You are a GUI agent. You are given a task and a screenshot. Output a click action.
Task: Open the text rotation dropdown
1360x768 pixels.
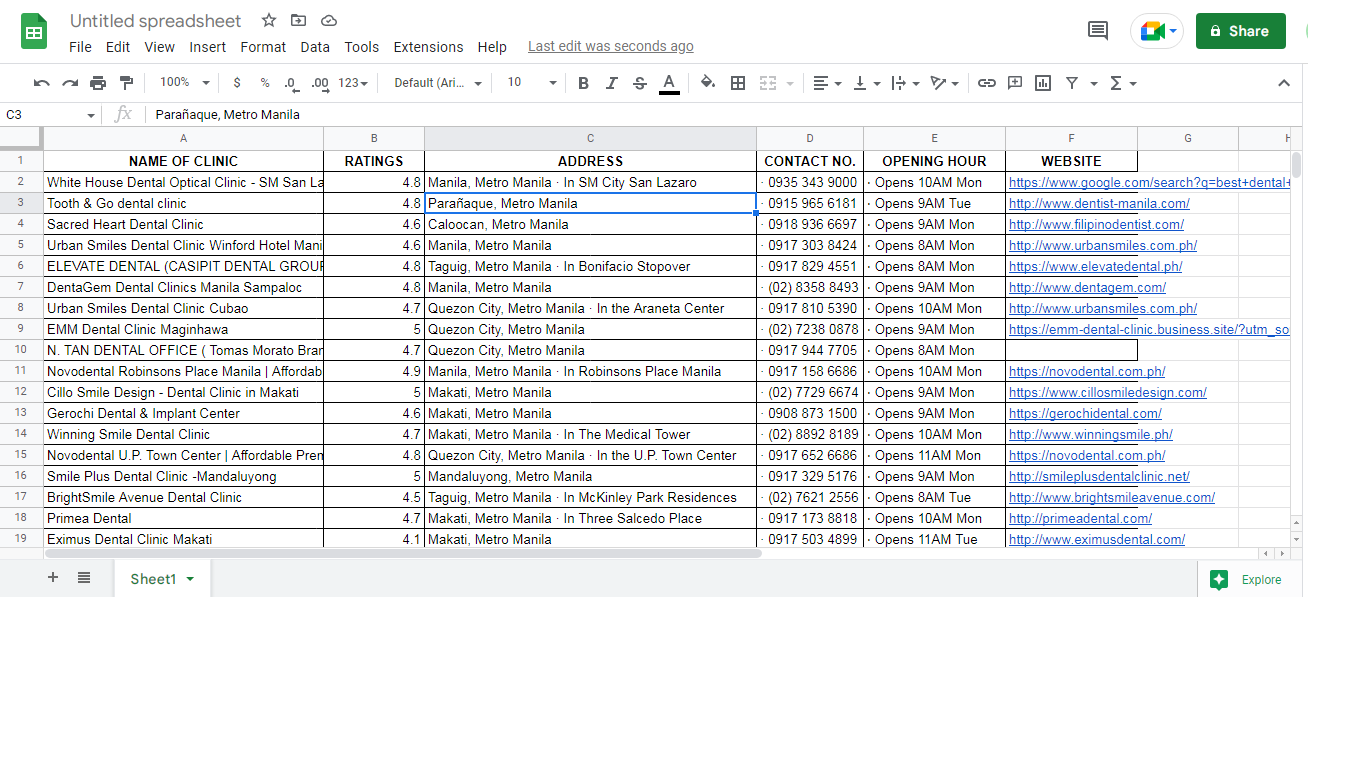point(945,83)
